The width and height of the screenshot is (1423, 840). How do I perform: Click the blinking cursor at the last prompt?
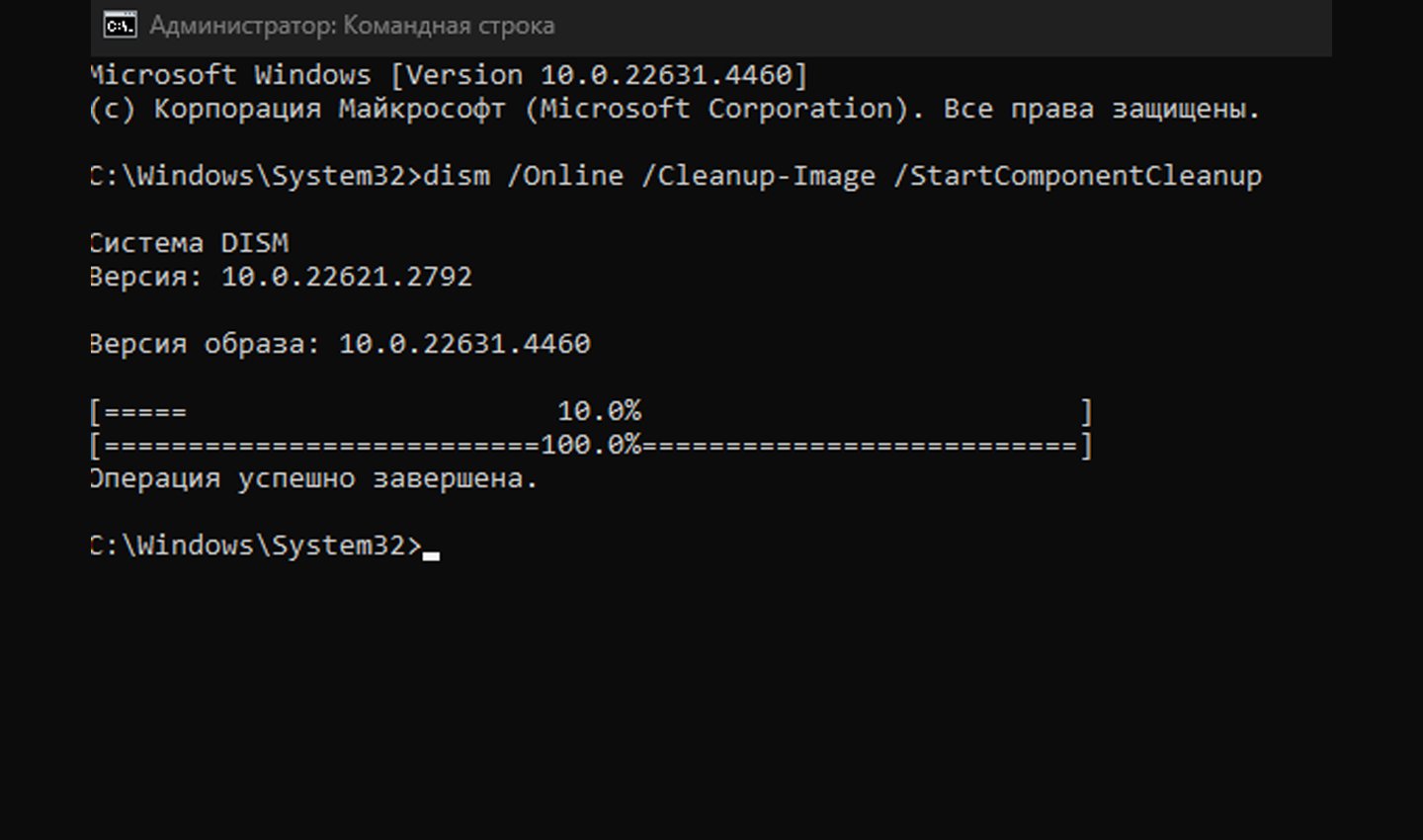coord(431,555)
